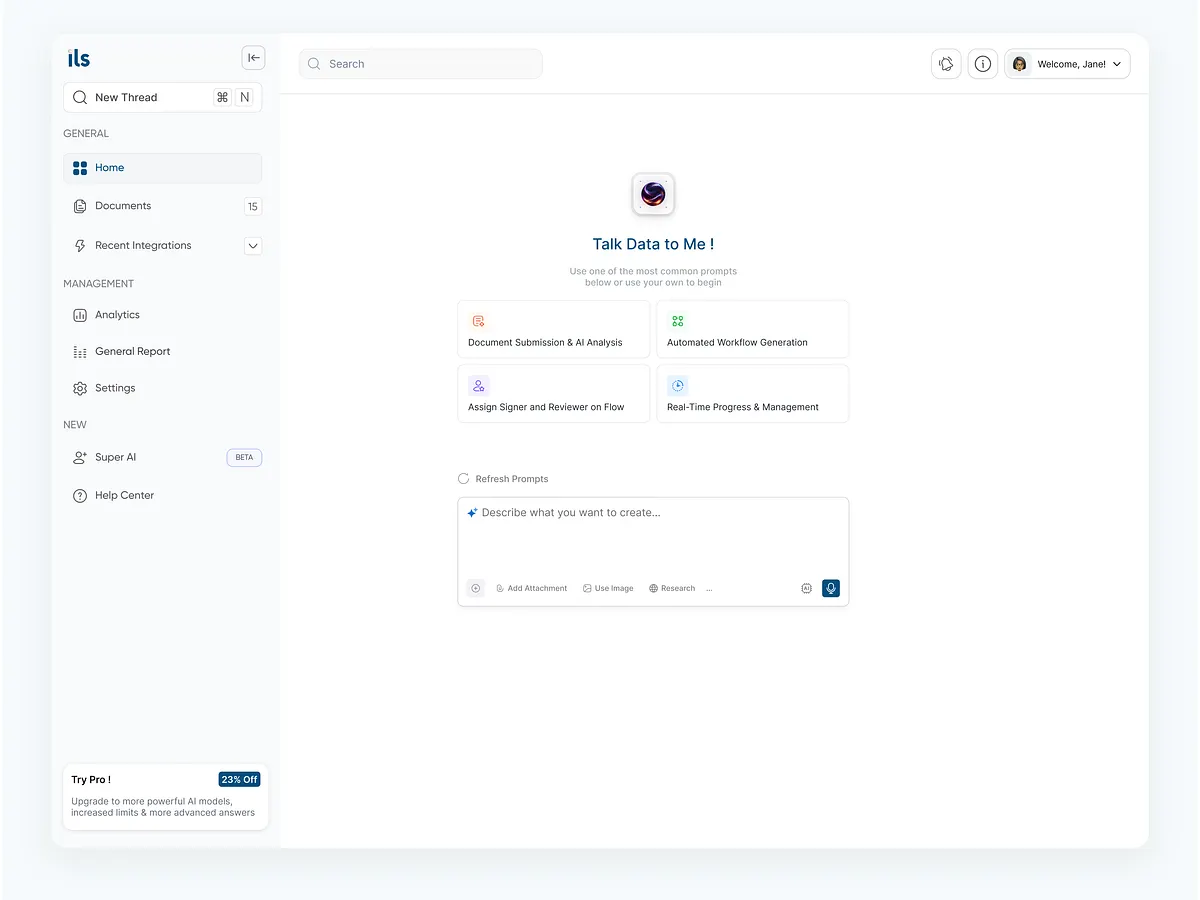Open the Super AI beta feature
Screen dimensions: 1200x900
(x=114, y=457)
